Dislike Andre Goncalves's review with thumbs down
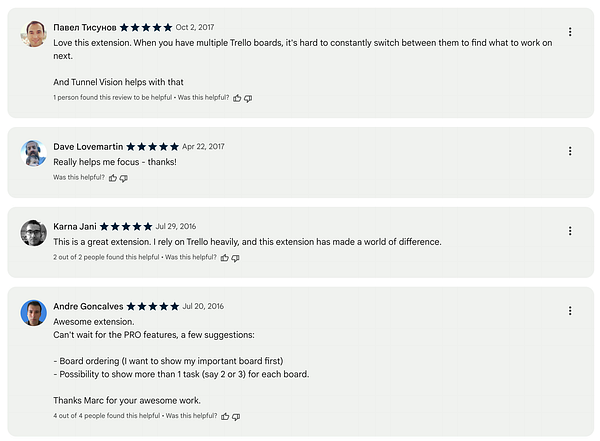This screenshot has height=441, width=600. (236, 416)
